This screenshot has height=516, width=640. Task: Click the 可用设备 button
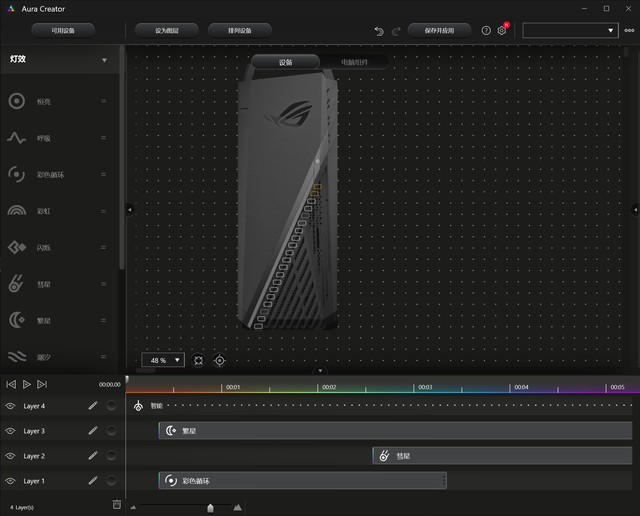pos(62,31)
